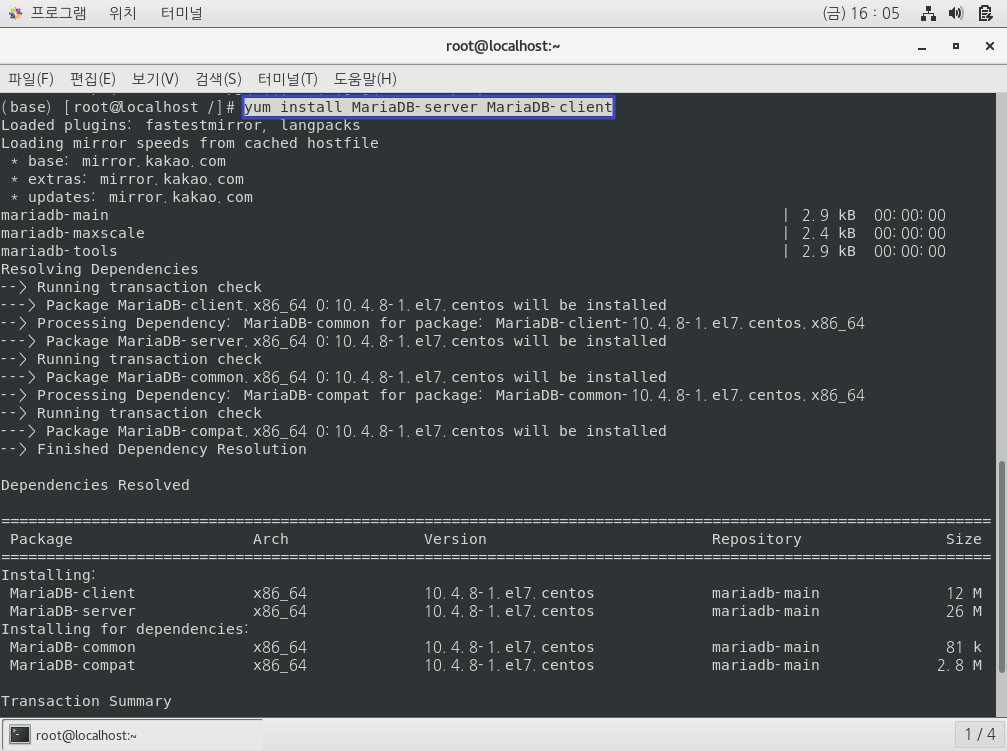Click the Repository column header
The width and height of the screenshot is (1007, 751).
pyautogui.click(x=756, y=539)
